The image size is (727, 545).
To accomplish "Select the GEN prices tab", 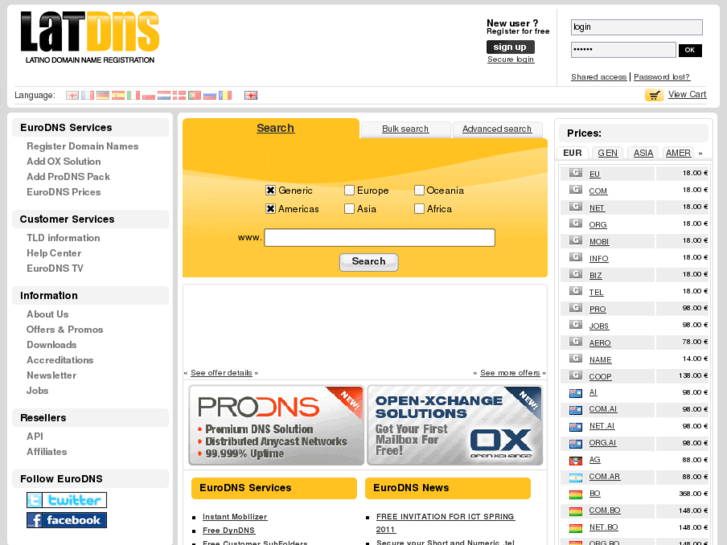I will click(607, 153).
